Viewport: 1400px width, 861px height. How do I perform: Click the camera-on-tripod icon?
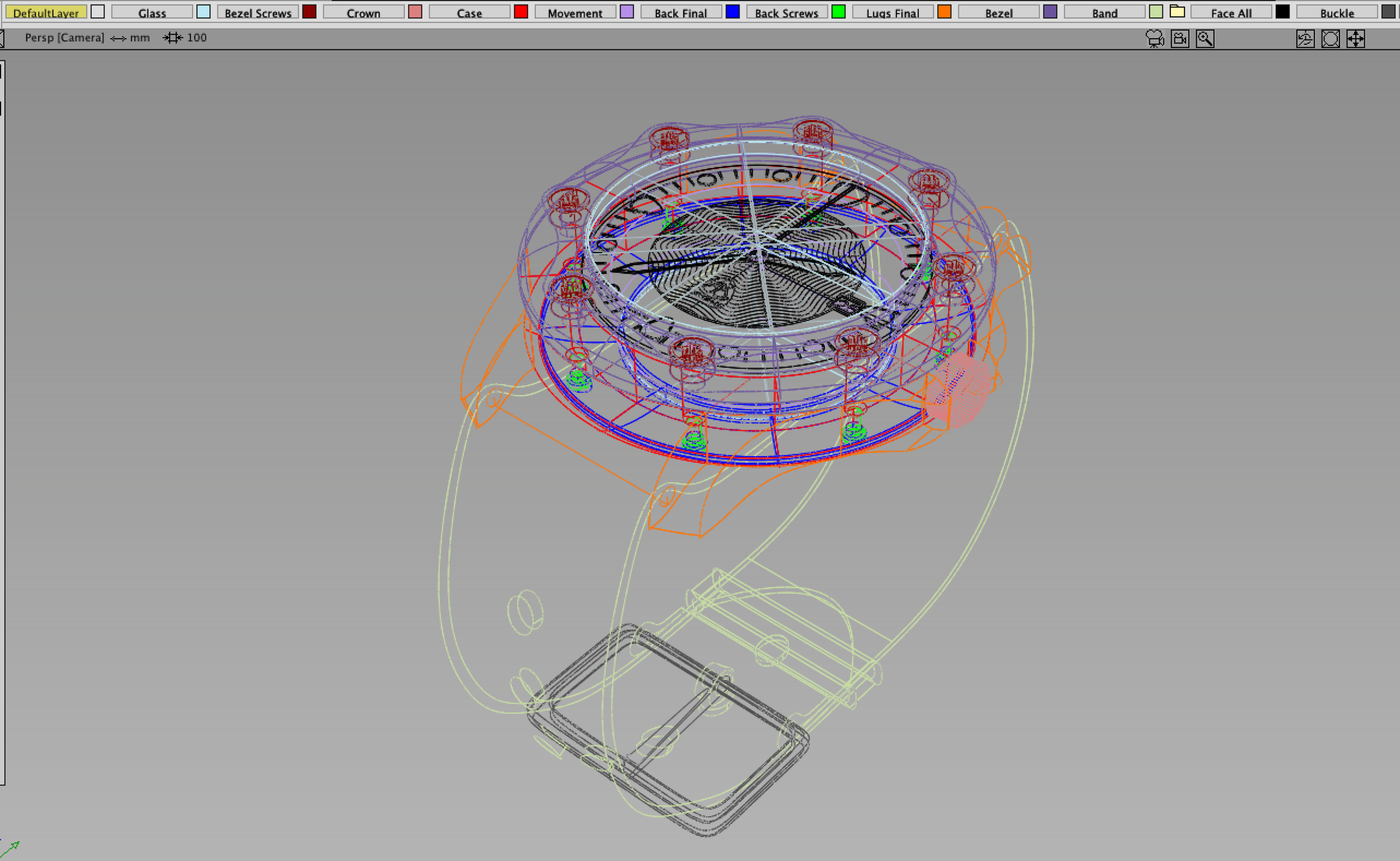(1155, 39)
